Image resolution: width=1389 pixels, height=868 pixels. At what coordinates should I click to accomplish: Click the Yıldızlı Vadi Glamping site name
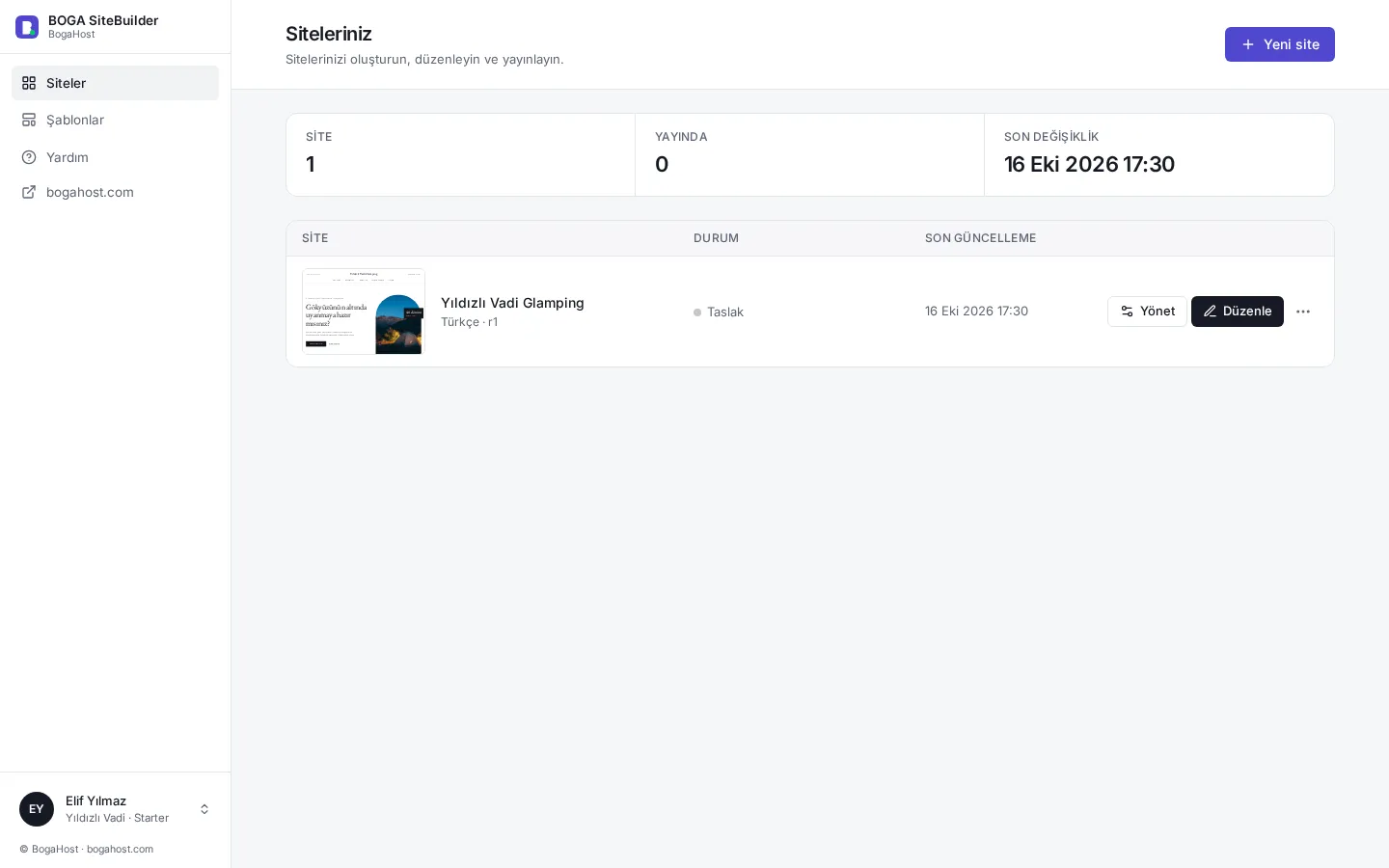(512, 303)
